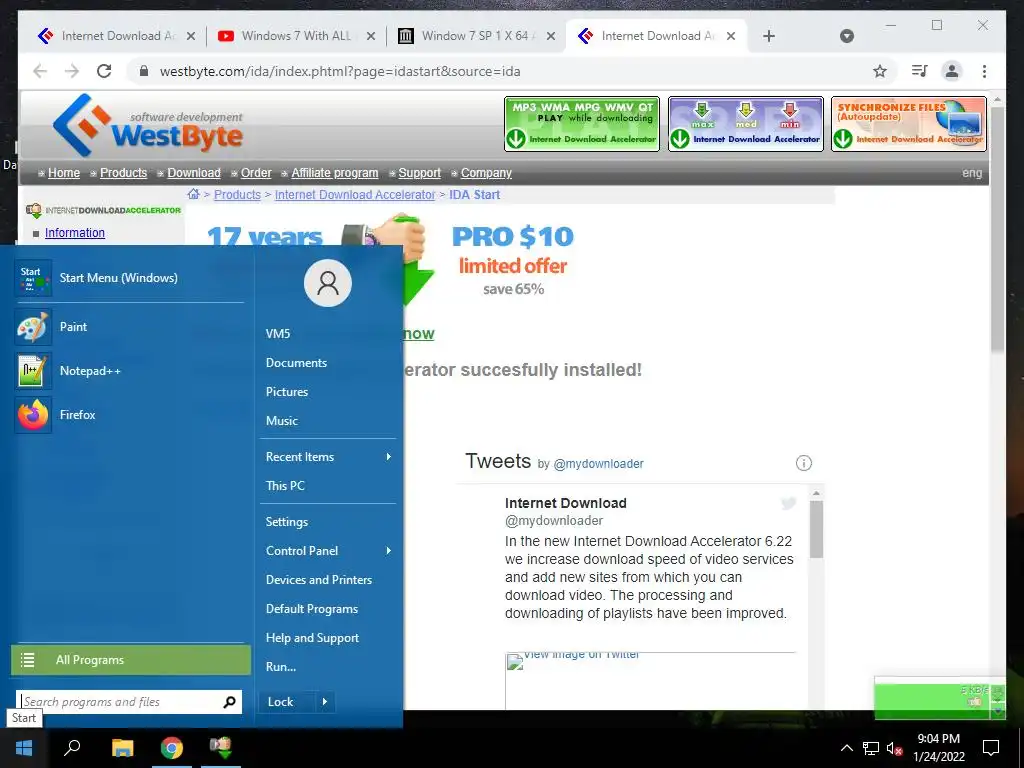Image resolution: width=1024 pixels, height=768 pixels.
Task: Switch to first Internet Download Accelerator tab
Action: [x=116, y=36]
